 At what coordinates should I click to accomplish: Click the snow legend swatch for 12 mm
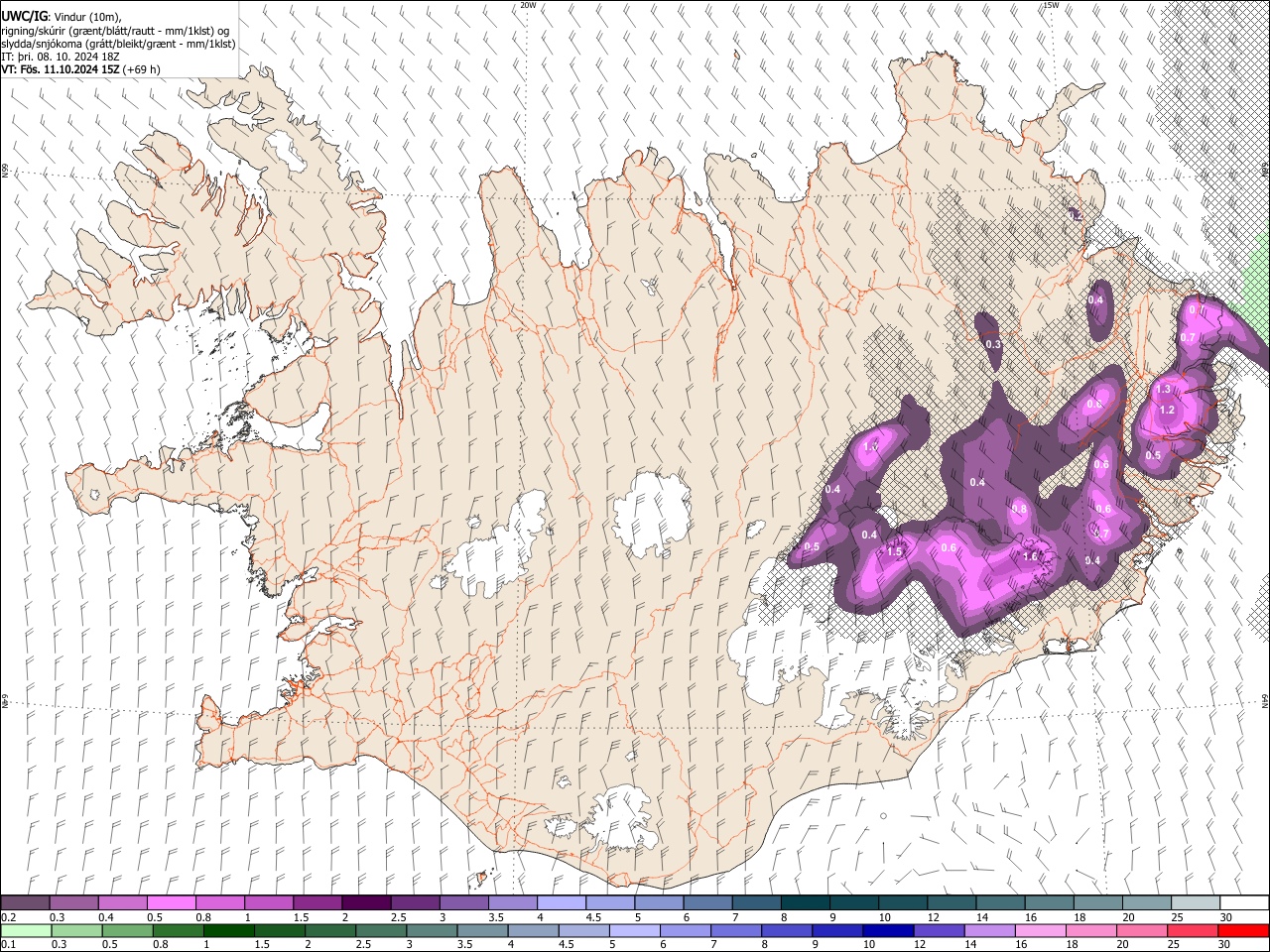tap(951, 902)
